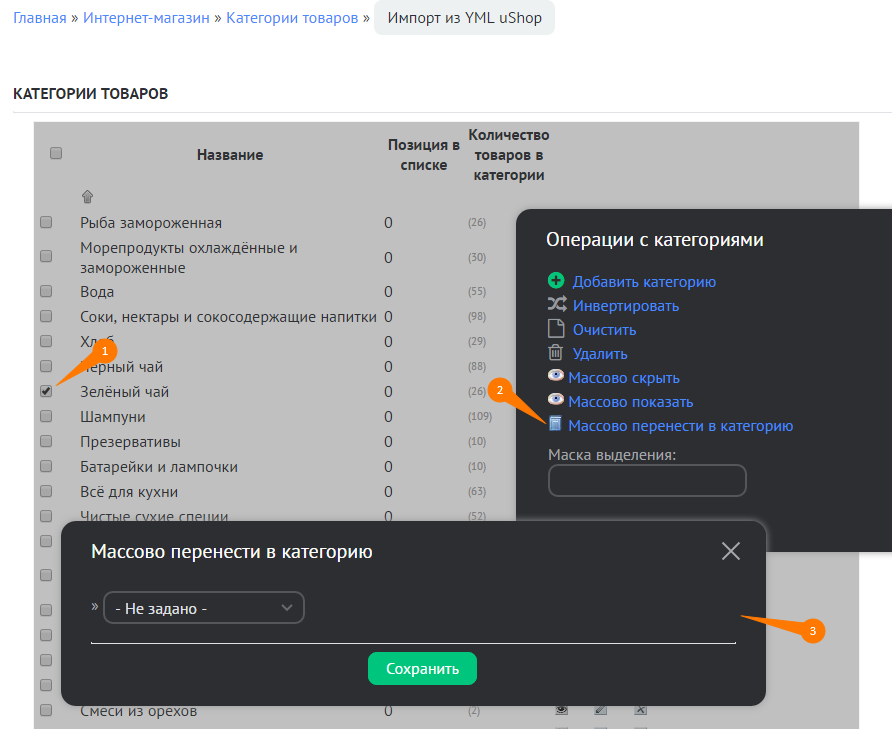Viewport: 892px width, 729px height.
Task: Open the Импорт из YML uShop tab
Action: pyautogui.click(x=464, y=18)
